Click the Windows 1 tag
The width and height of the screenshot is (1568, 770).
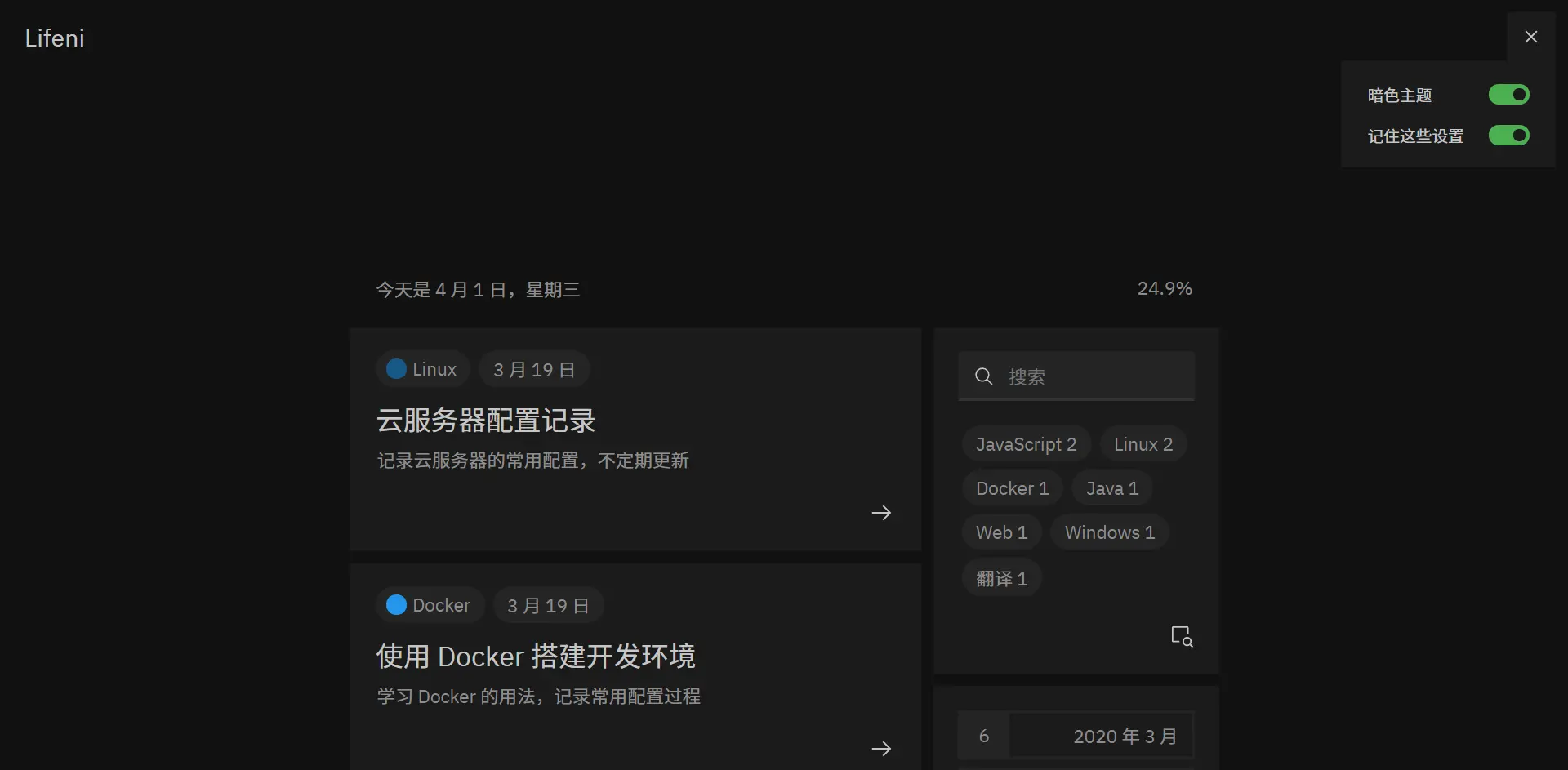point(1109,532)
